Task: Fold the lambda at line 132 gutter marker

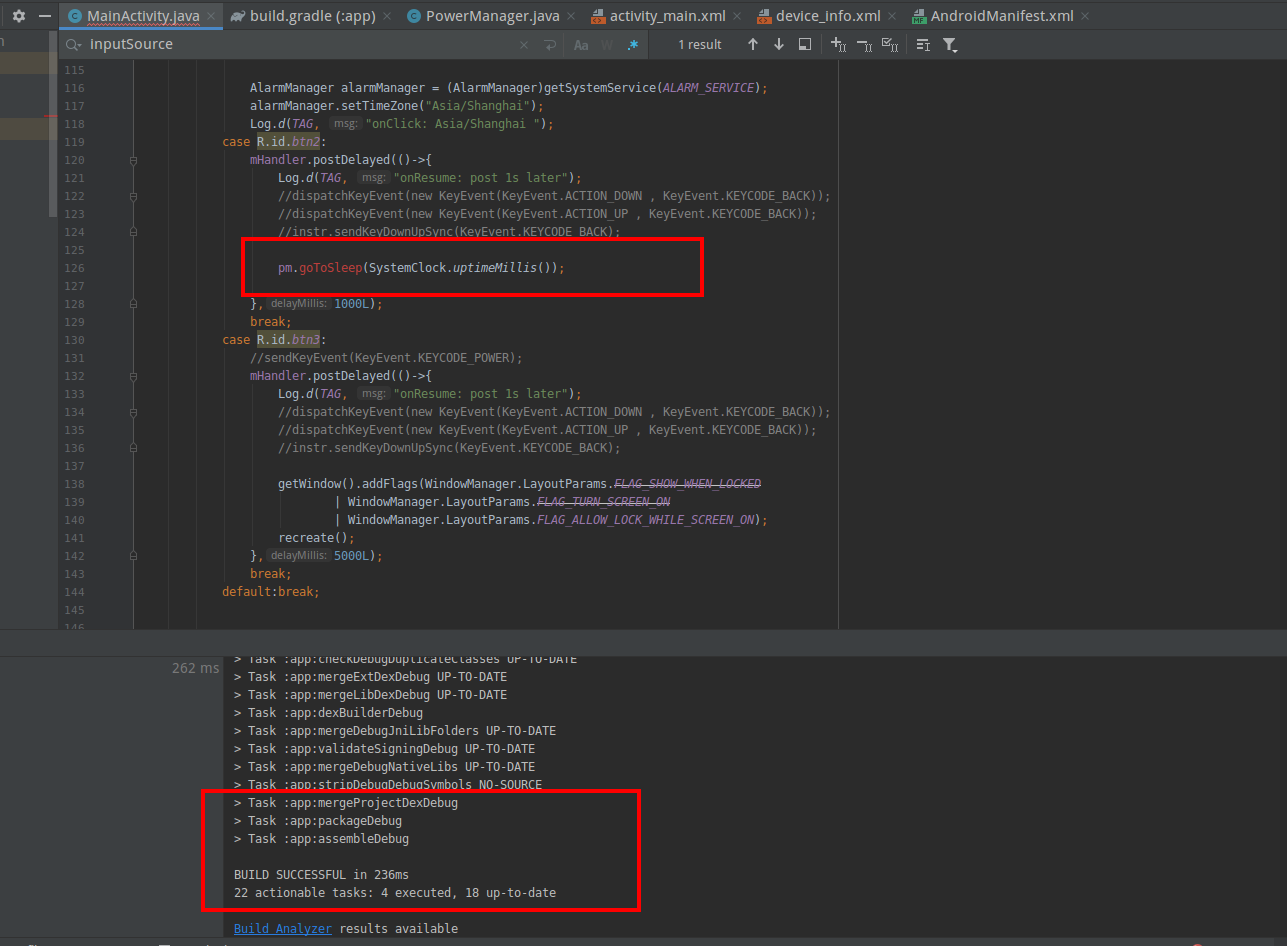Action: coord(133,376)
